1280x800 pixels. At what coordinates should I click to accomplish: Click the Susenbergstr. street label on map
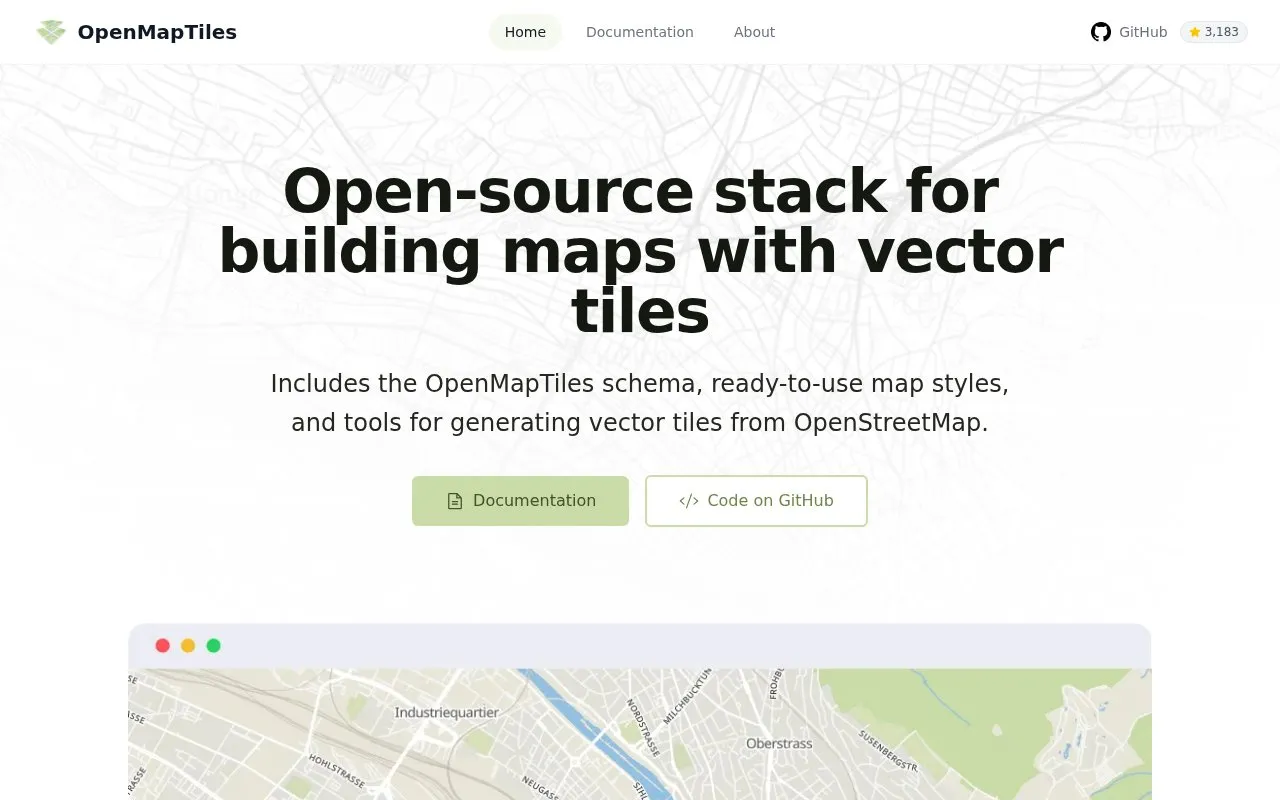point(888,750)
